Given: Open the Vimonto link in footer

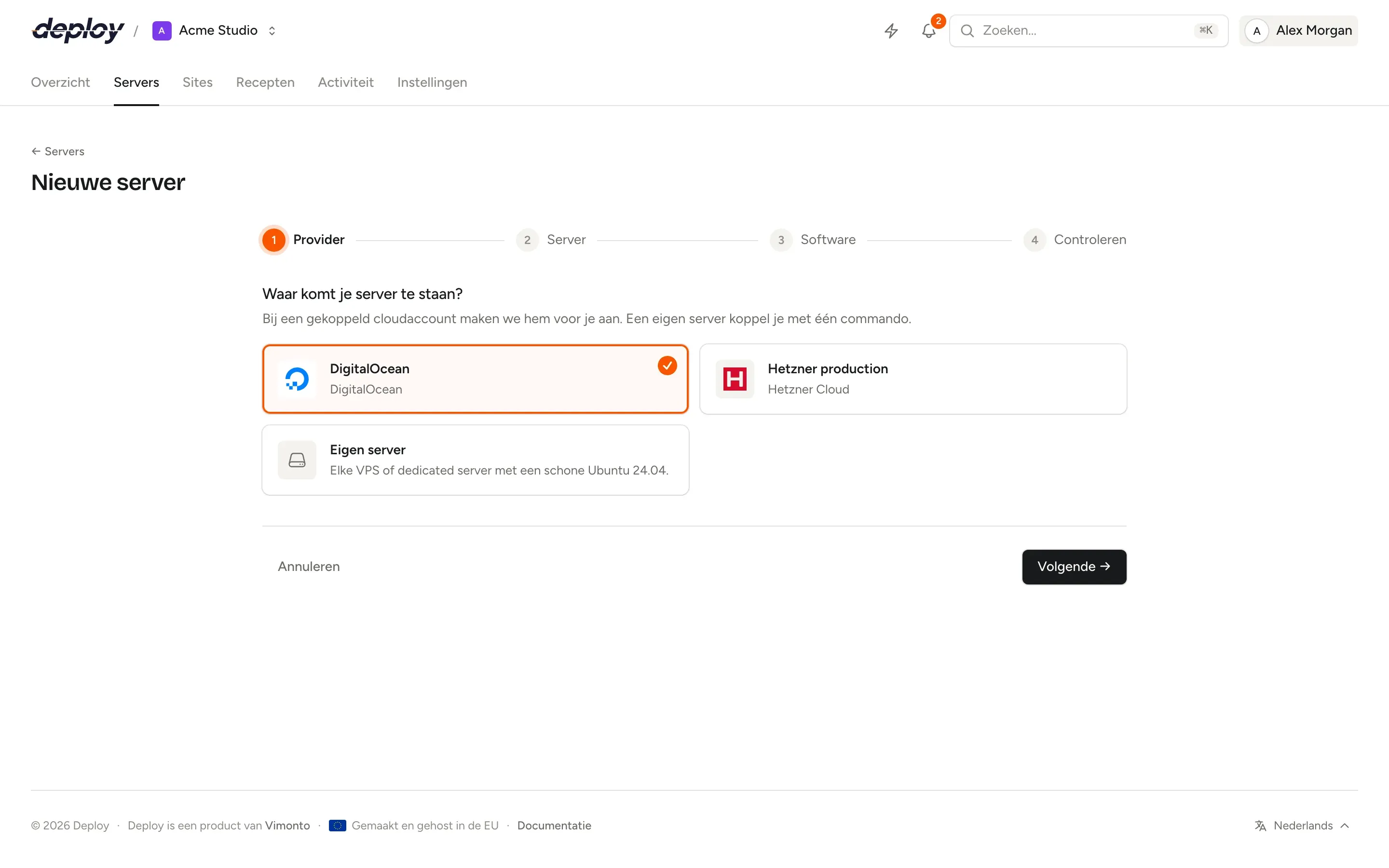Looking at the screenshot, I should tap(287, 826).
